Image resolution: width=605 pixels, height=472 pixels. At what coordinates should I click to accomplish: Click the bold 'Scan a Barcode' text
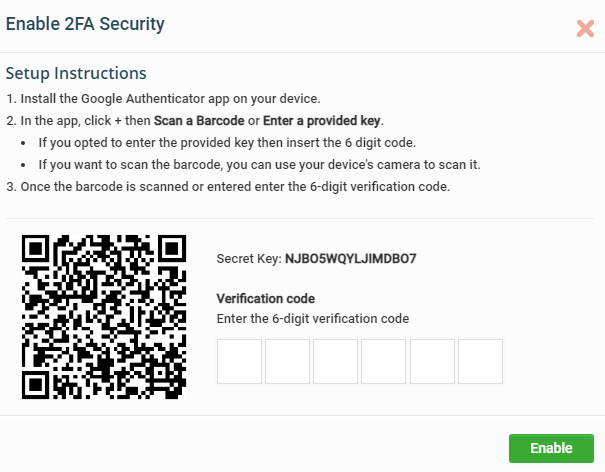[x=199, y=121]
